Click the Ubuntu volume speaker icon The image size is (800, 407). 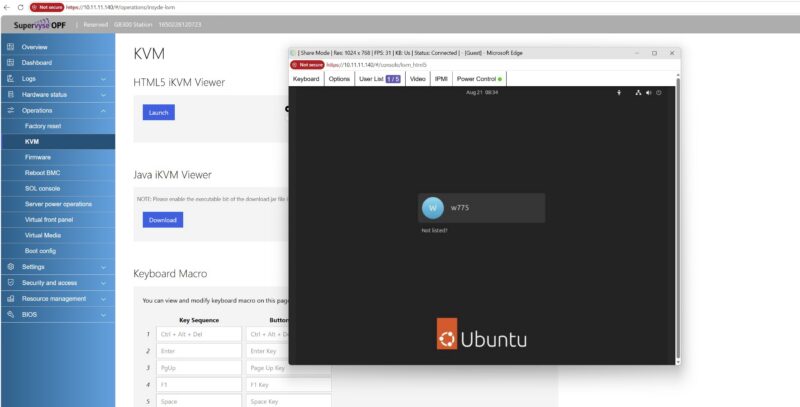coord(648,93)
